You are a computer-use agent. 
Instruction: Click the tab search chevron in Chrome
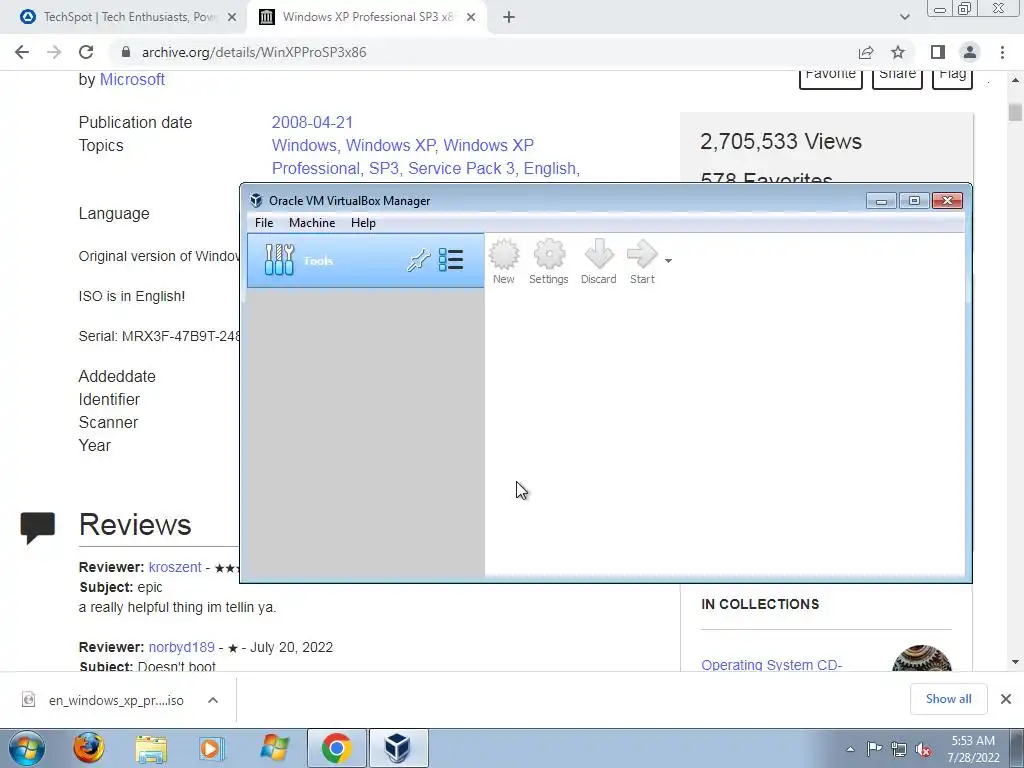(904, 17)
